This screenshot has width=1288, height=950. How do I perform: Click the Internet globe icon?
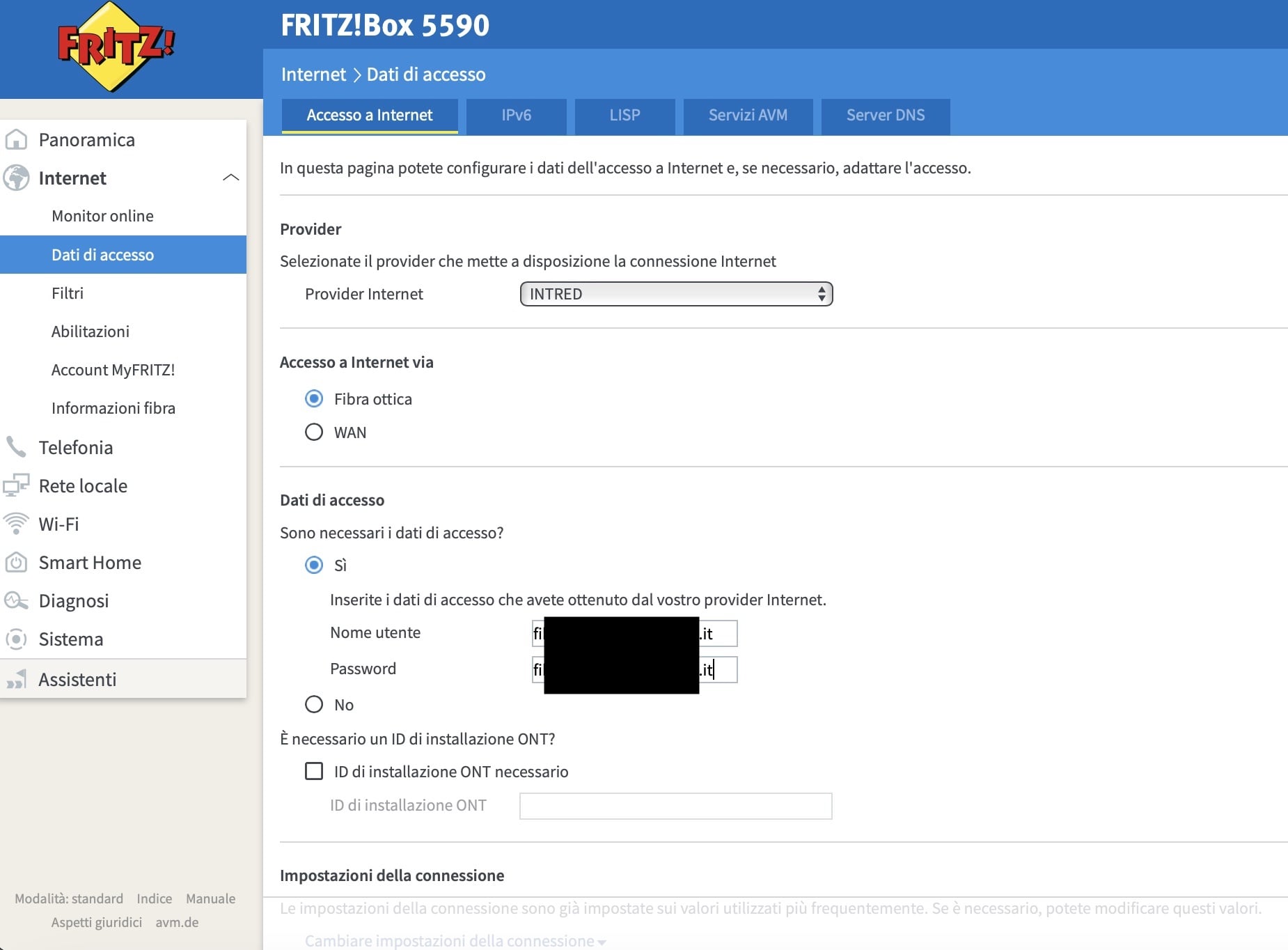(16, 178)
